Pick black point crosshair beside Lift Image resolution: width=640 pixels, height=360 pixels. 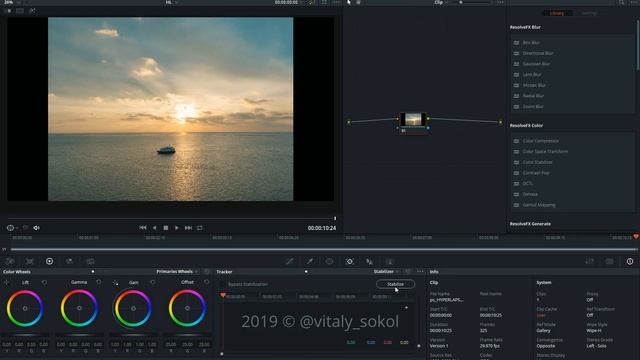[7, 282]
